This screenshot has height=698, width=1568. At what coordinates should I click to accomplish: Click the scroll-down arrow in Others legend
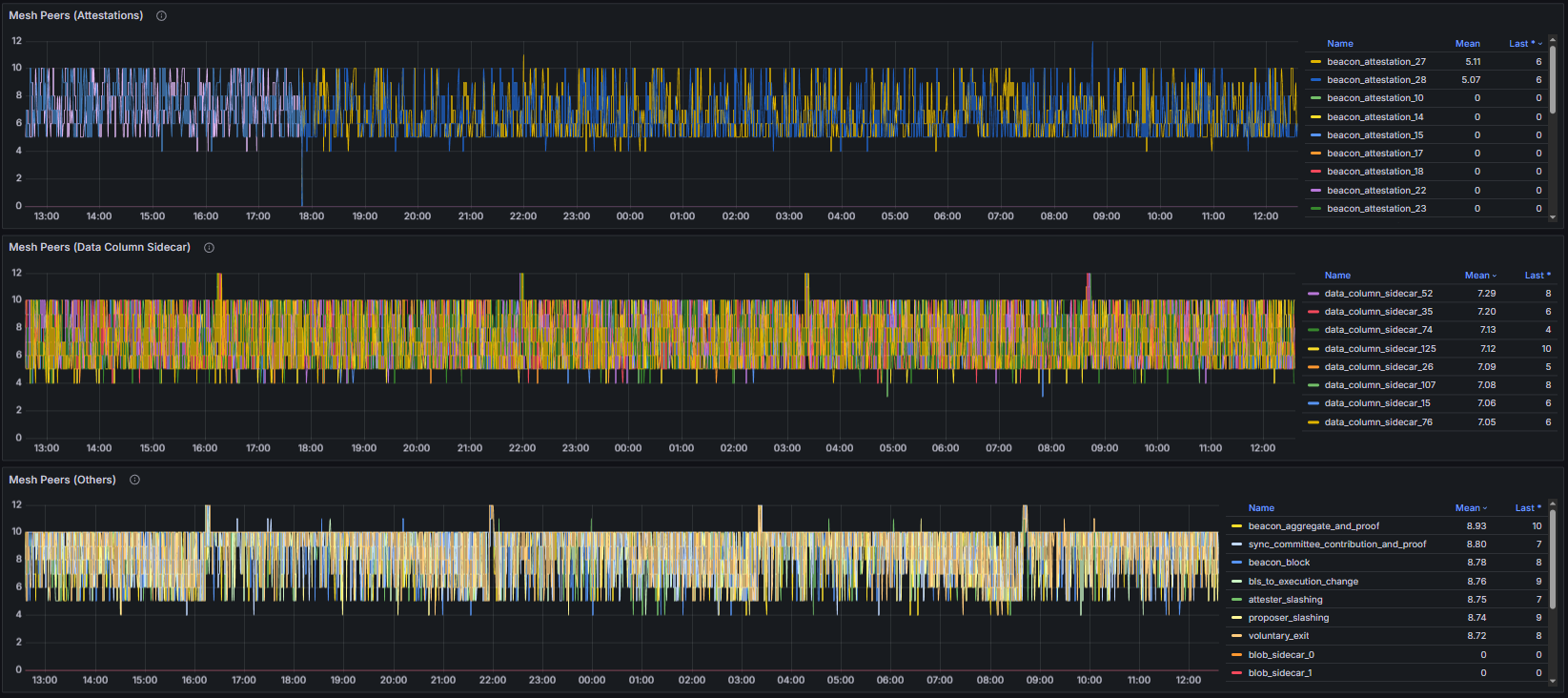pyautogui.click(x=1553, y=682)
